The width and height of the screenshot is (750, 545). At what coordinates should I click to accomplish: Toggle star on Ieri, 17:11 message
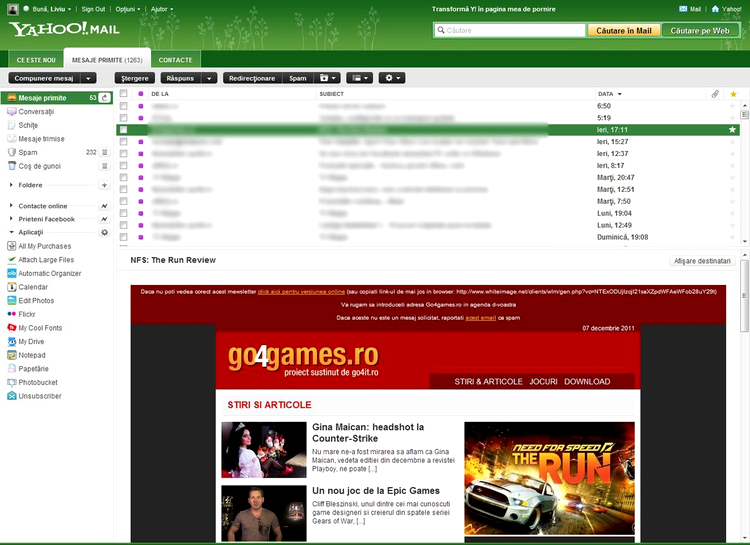pos(732,130)
